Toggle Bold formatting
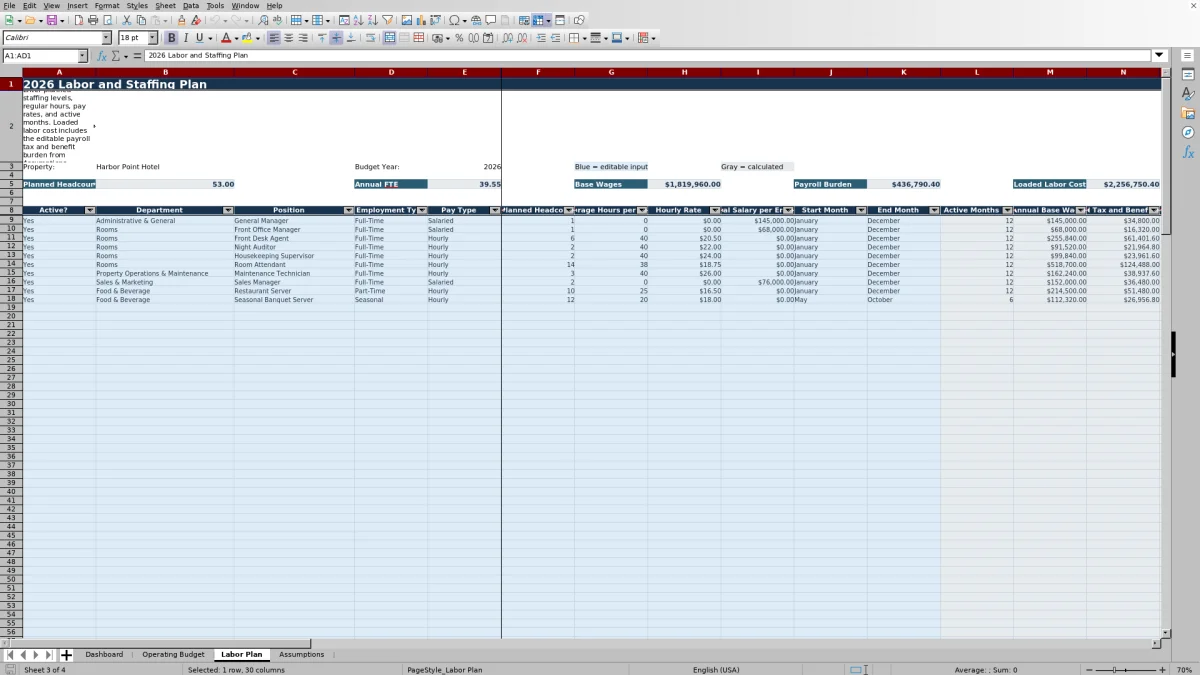The width and height of the screenshot is (1200, 675). (171, 38)
